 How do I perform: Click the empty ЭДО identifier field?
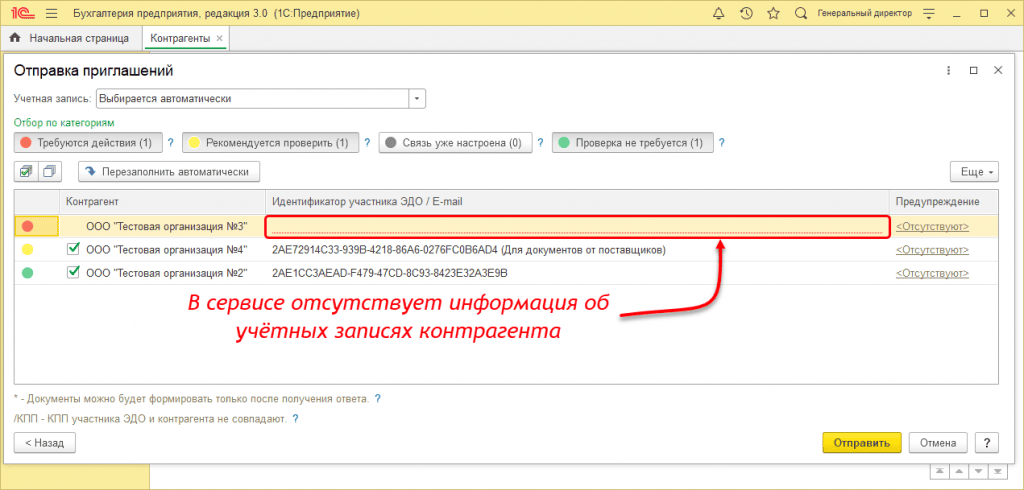tap(576, 226)
